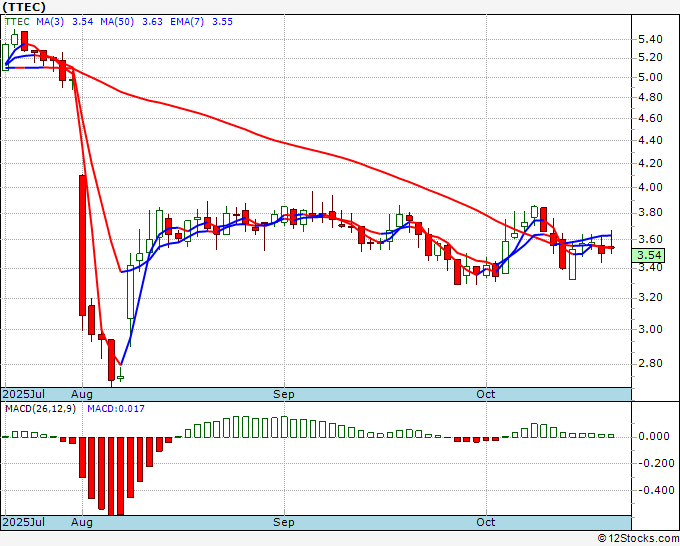Click the large red early-August gap-down candle
680x546 pixels.
coord(82,245)
